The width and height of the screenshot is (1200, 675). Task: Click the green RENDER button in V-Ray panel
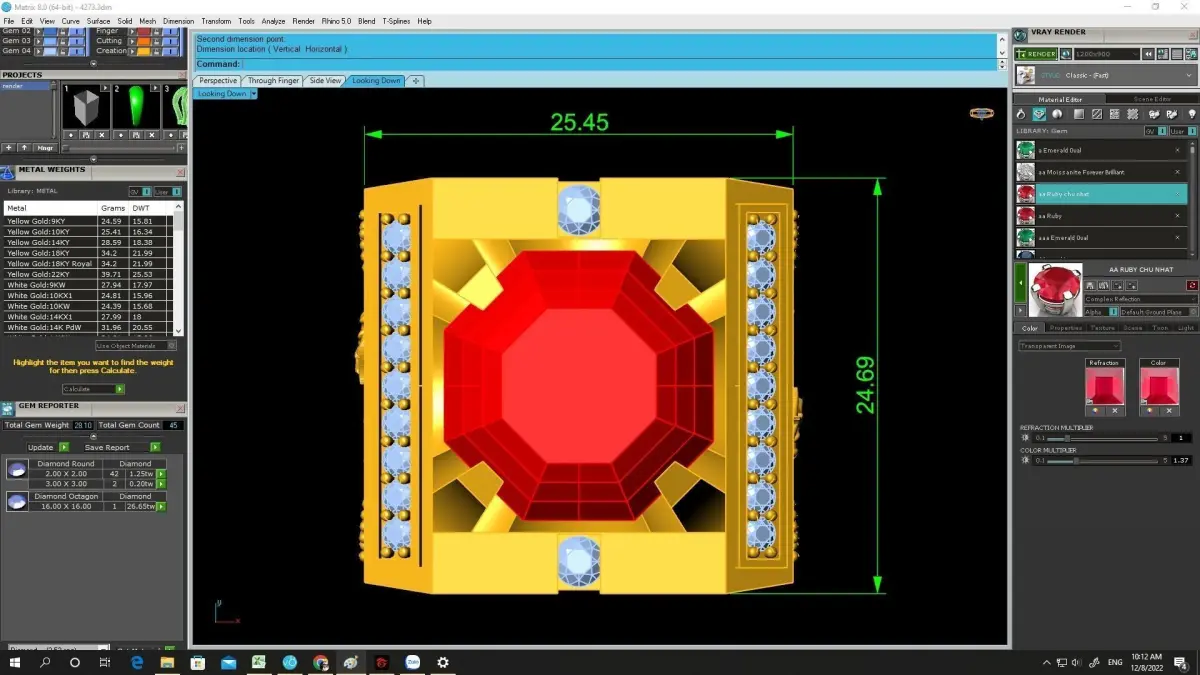click(1035, 54)
